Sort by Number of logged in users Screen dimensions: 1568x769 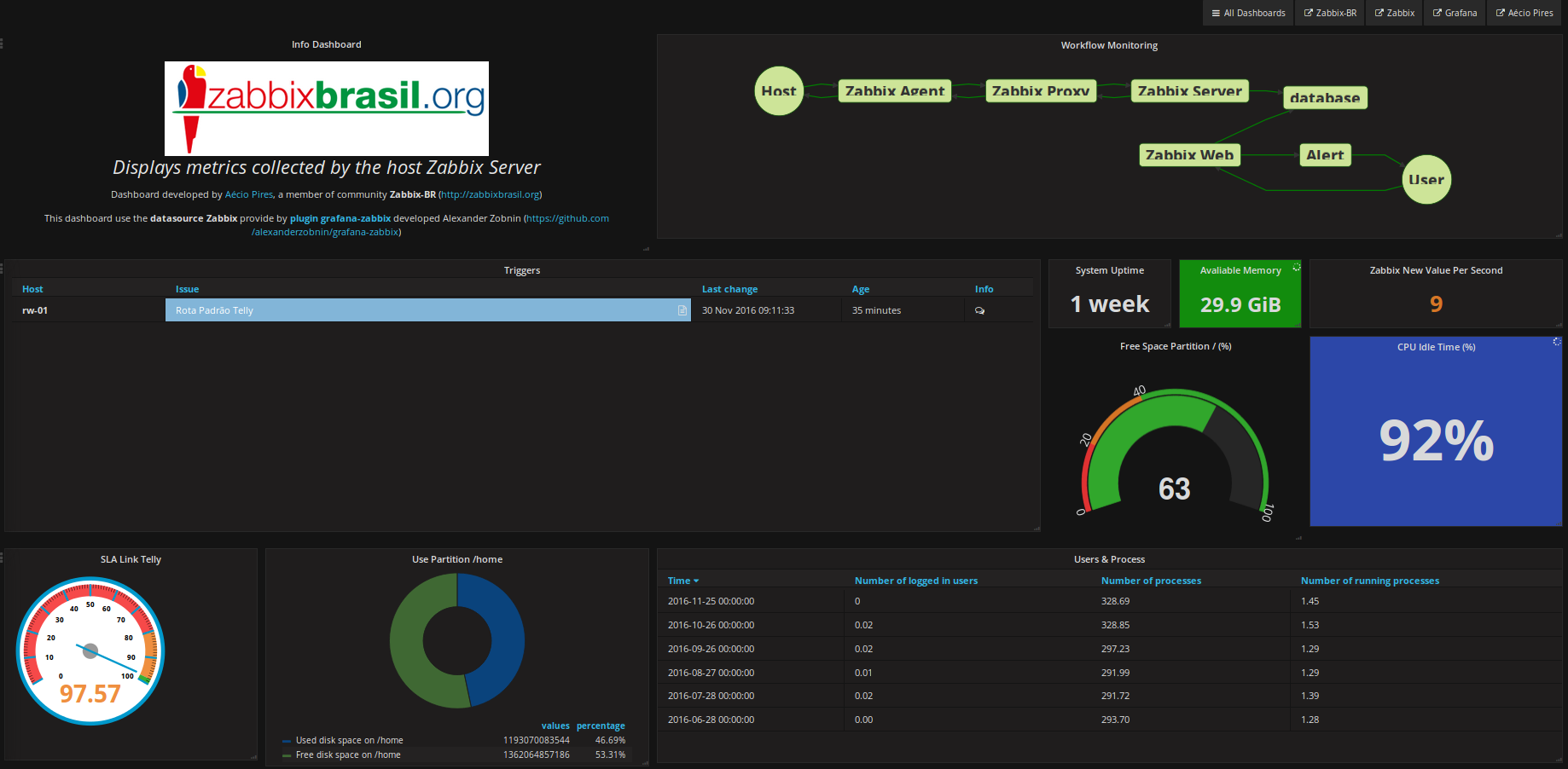tap(916, 581)
